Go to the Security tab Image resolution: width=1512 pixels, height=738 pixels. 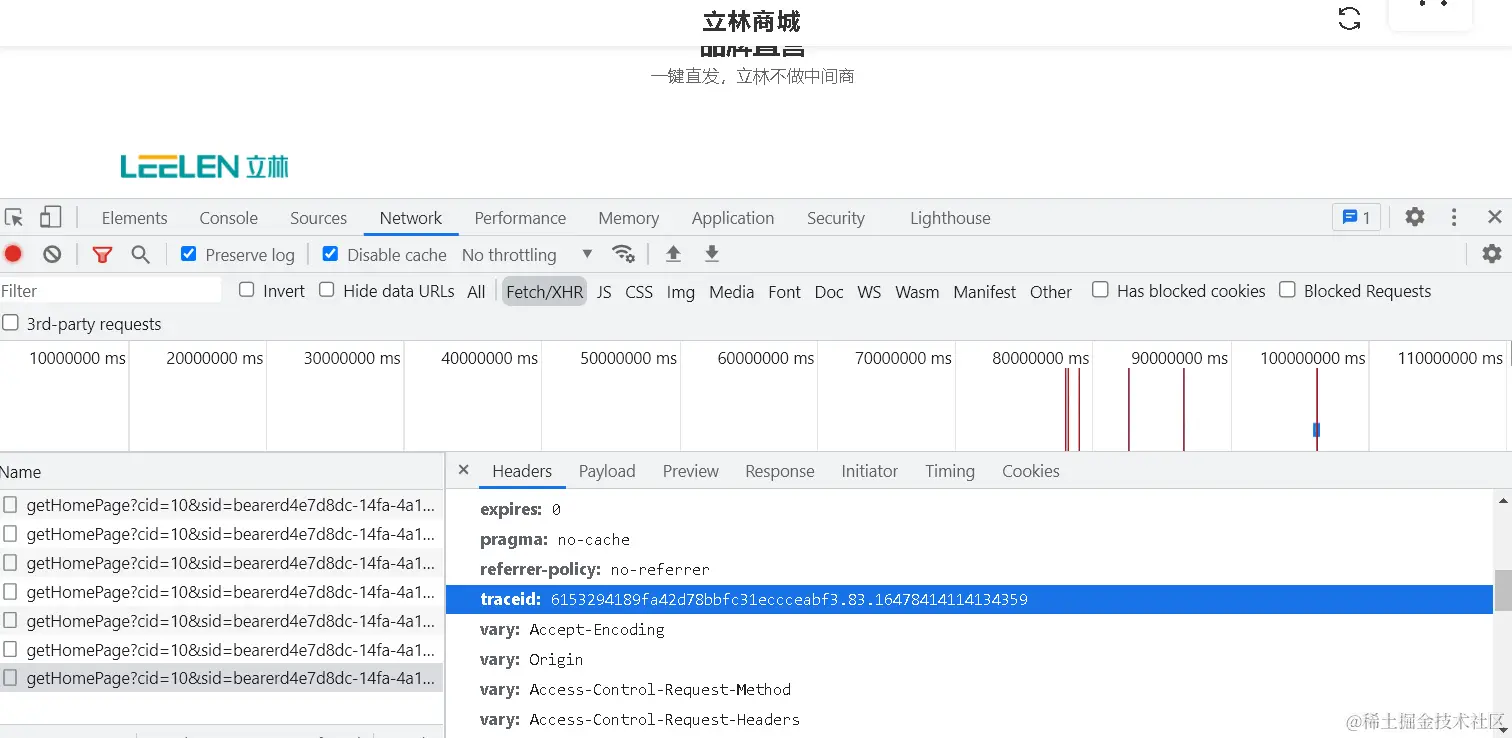pos(835,218)
